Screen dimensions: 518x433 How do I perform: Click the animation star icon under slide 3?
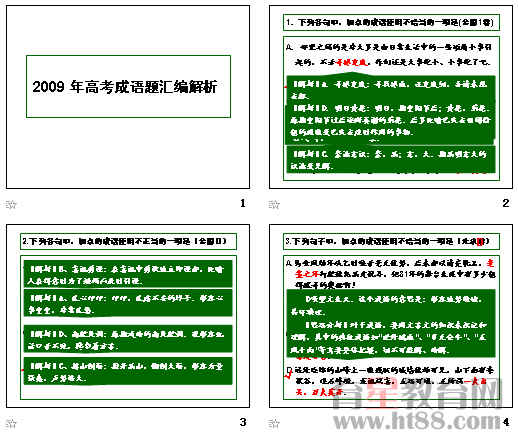[x=11, y=423]
